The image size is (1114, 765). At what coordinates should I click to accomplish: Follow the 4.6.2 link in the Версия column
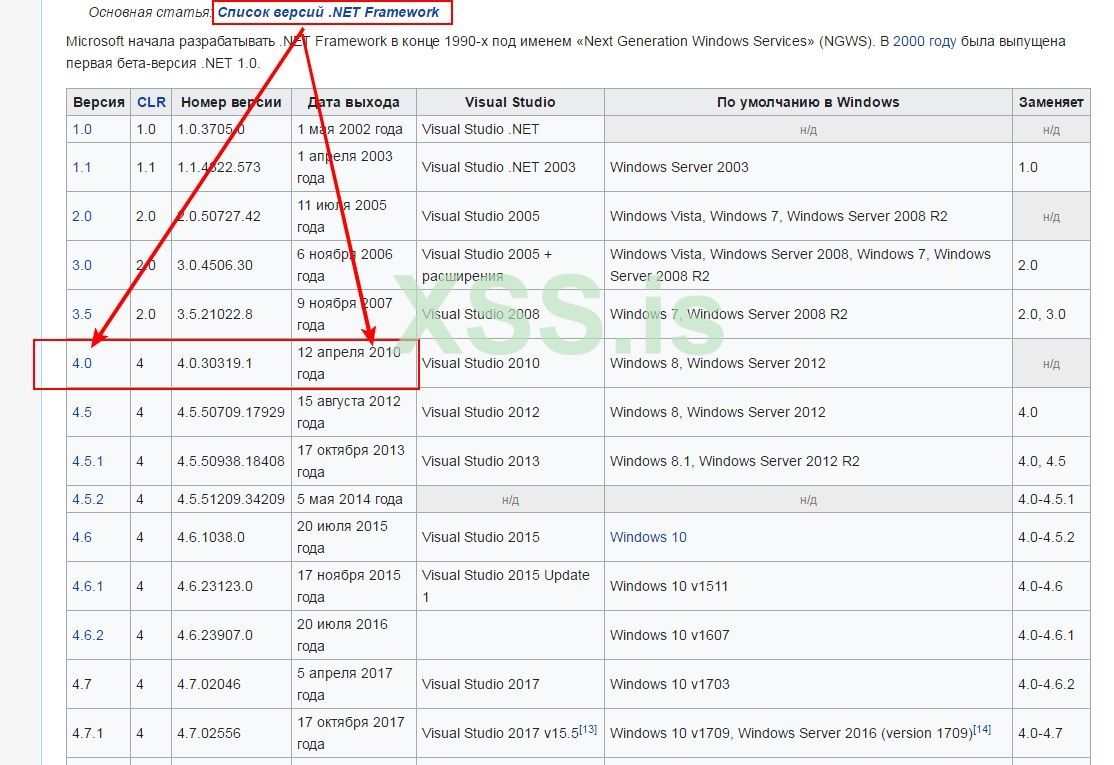pos(88,635)
